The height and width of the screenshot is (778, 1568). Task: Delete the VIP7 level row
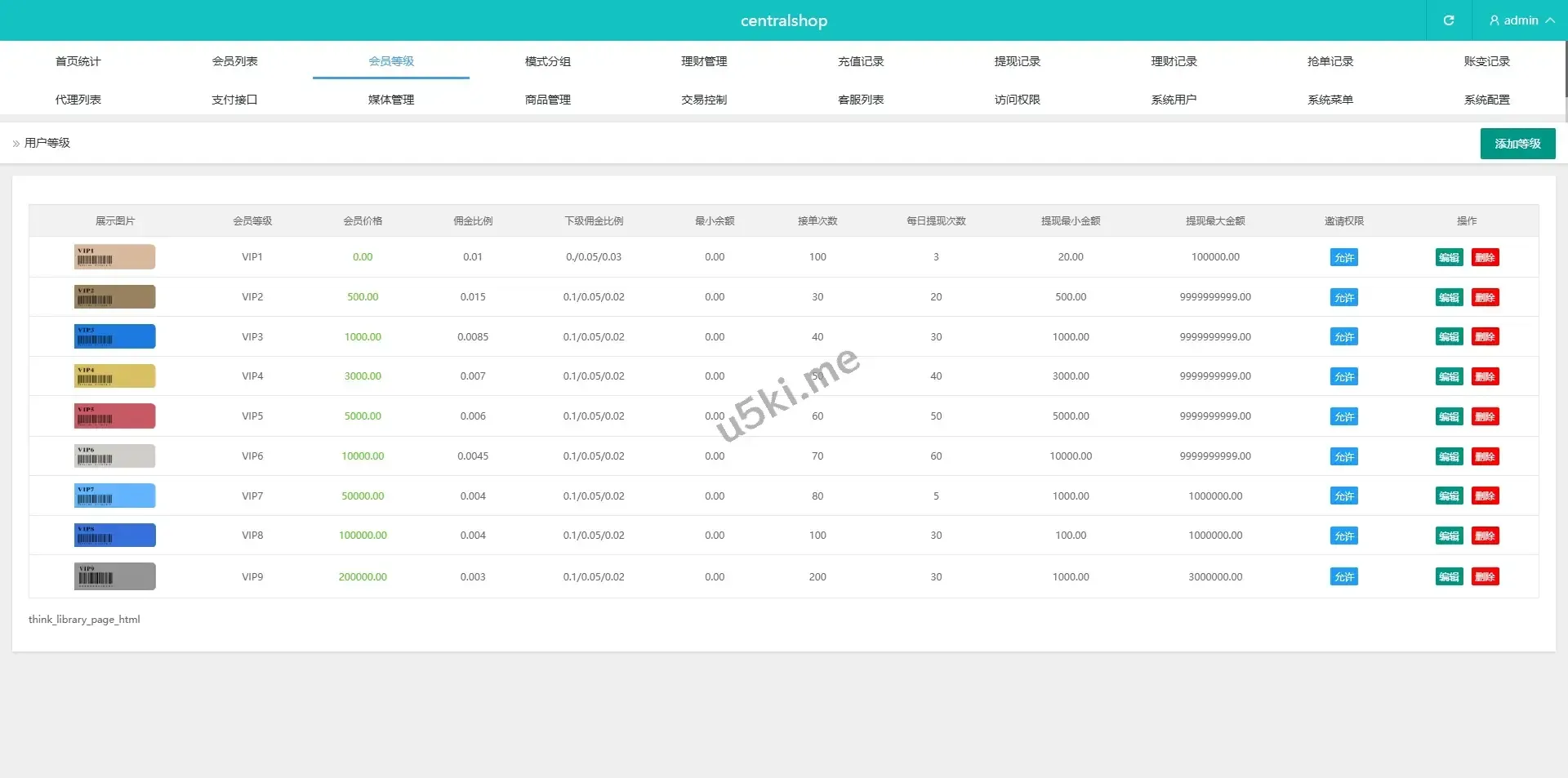click(1485, 496)
